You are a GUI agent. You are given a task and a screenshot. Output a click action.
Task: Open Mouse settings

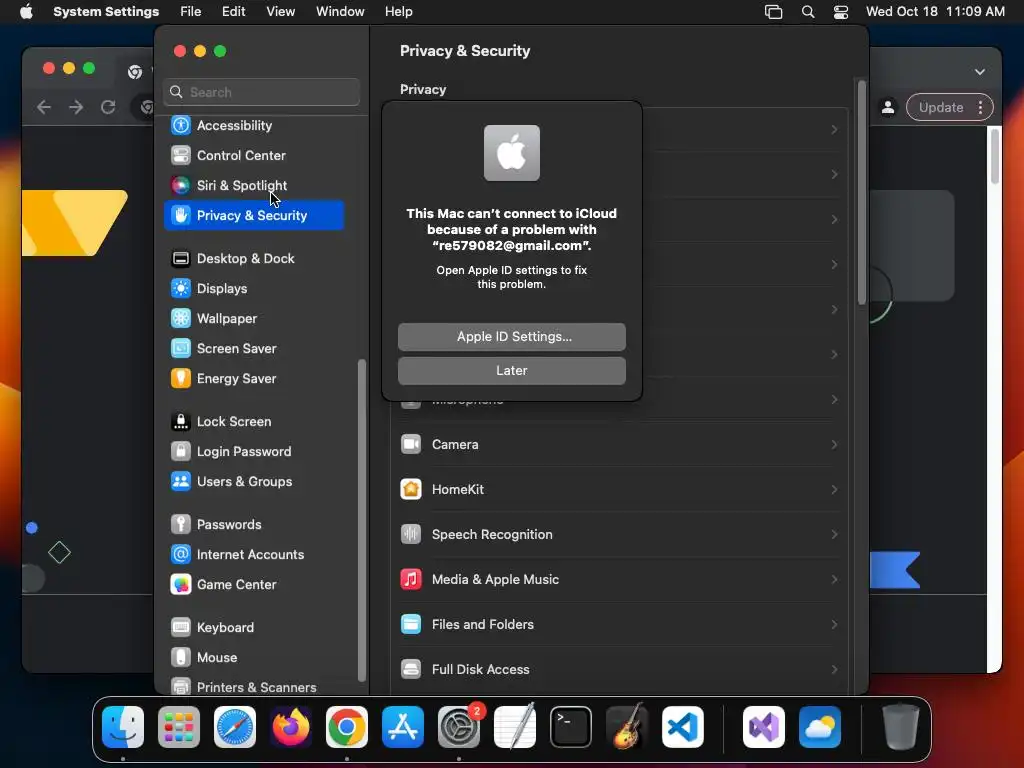click(x=253, y=658)
